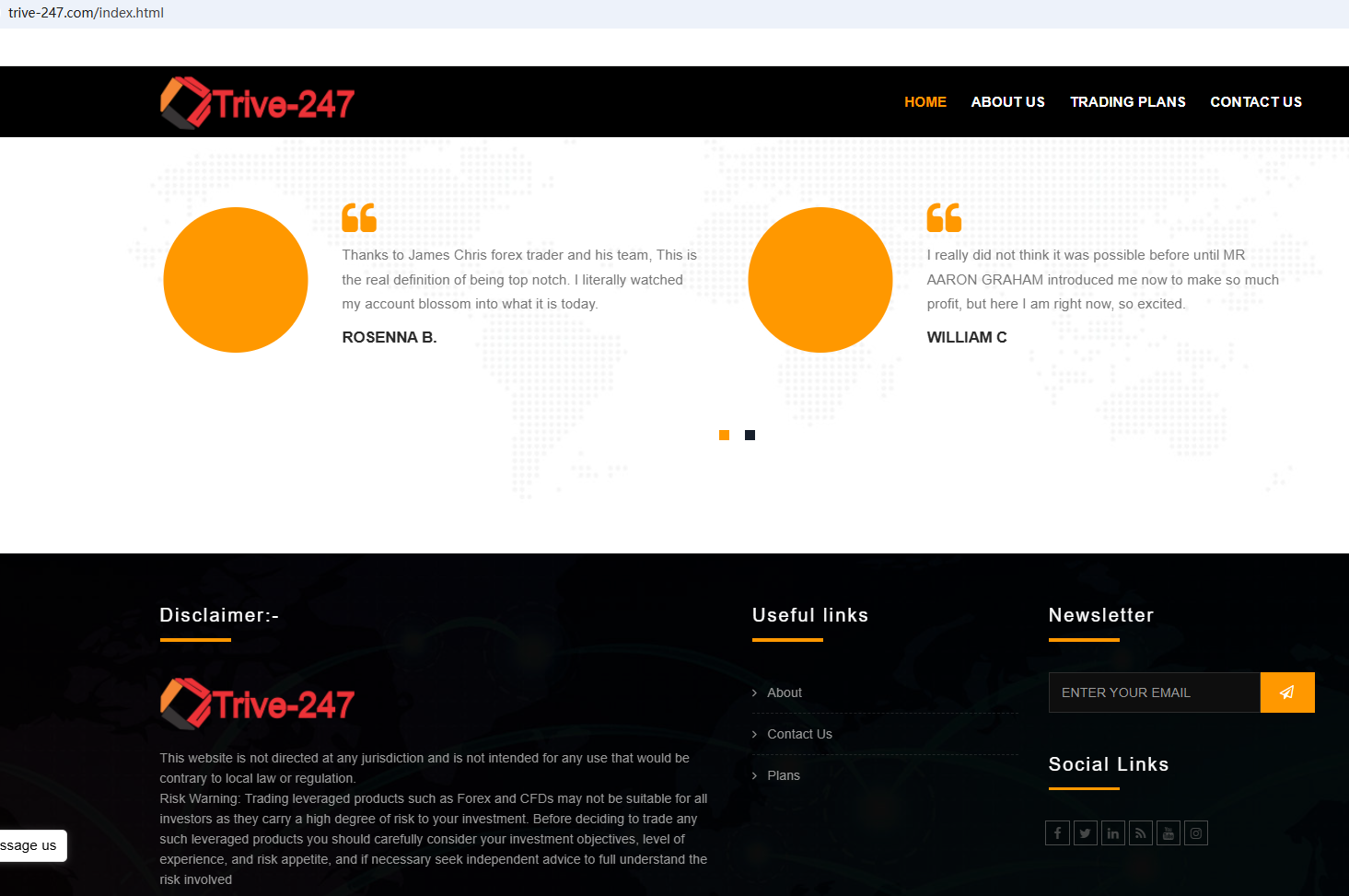Image resolution: width=1349 pixels, height=896 pixels.
Task: Click the Social Links heading
Action: pos(1109,764)
